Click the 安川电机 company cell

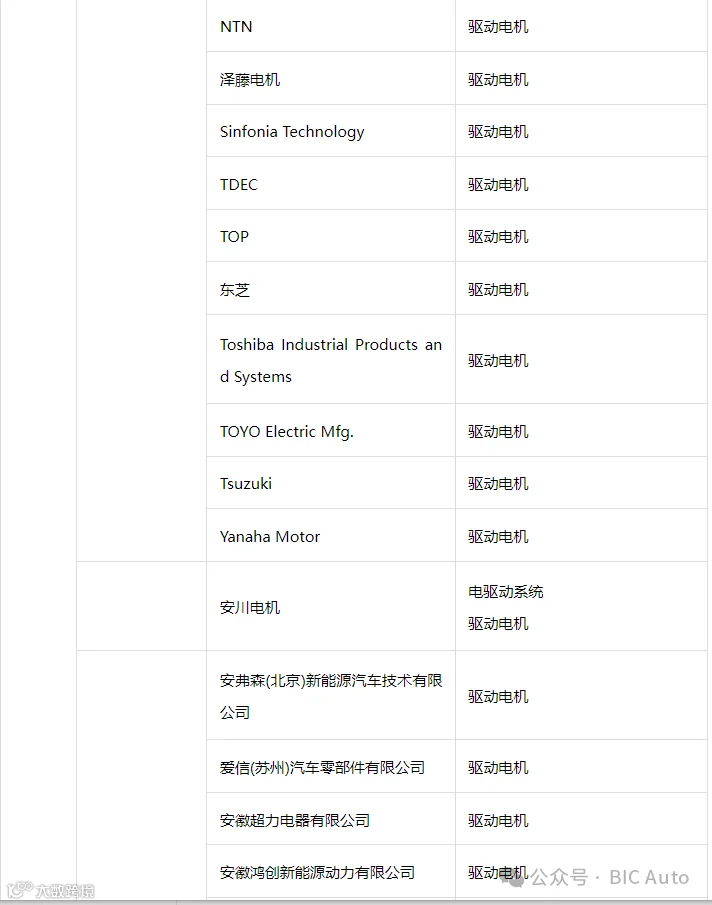(x=331, y=607)
